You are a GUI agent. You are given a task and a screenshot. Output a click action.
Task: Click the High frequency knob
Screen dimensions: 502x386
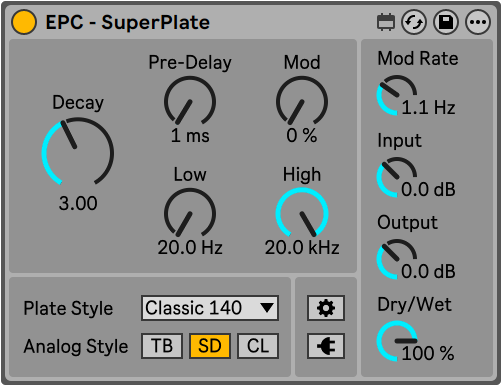coord(302,213)
